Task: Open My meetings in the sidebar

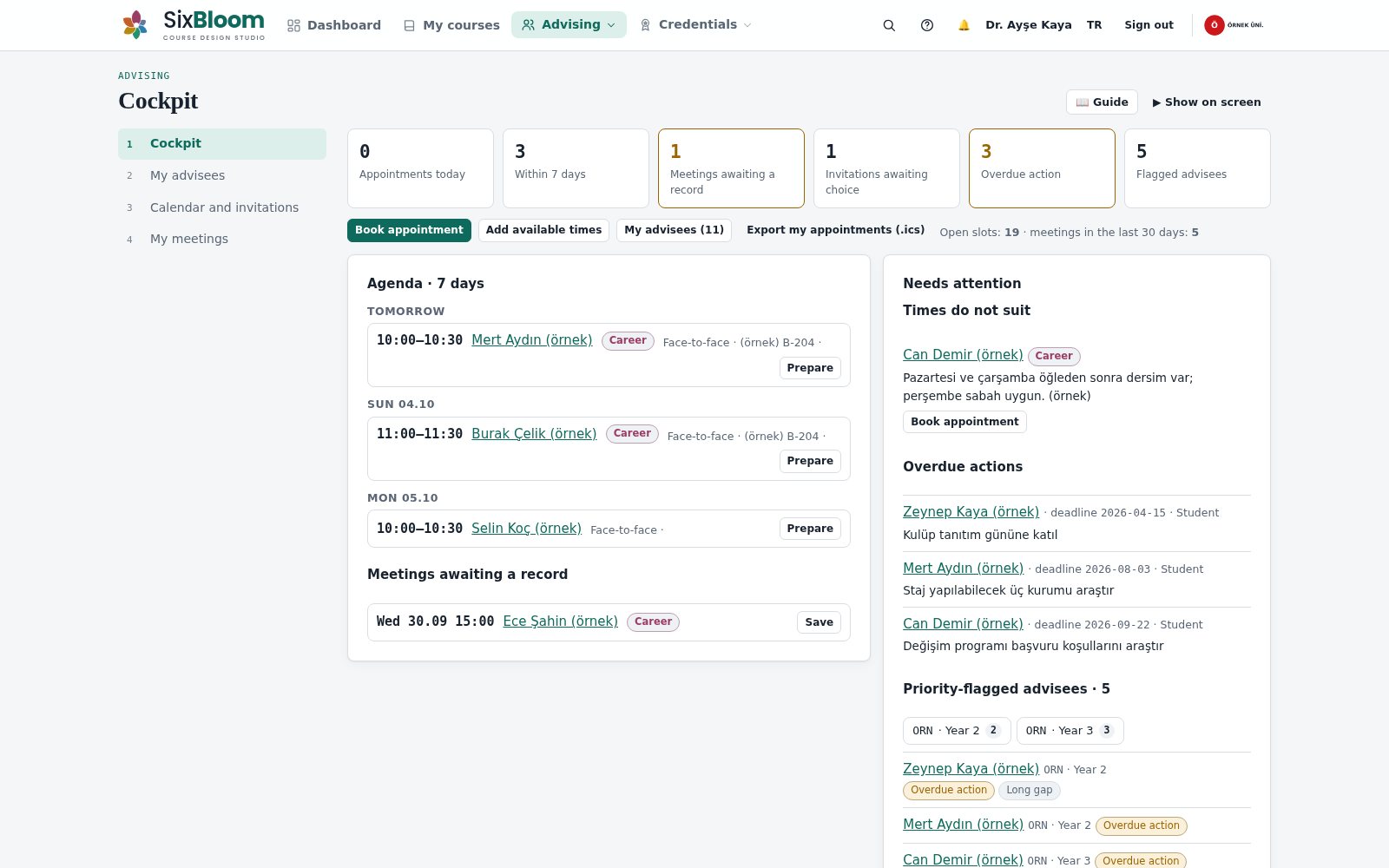Action: (x=222, y=239)
